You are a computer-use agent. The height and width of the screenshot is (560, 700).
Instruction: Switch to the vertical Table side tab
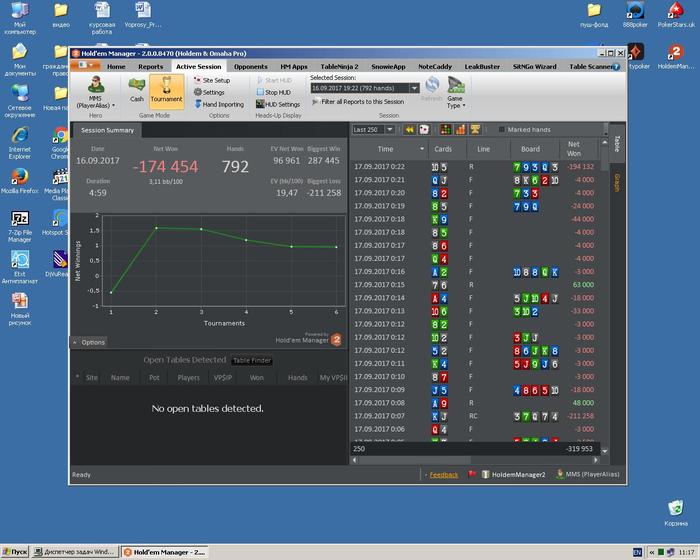point(617,144)
